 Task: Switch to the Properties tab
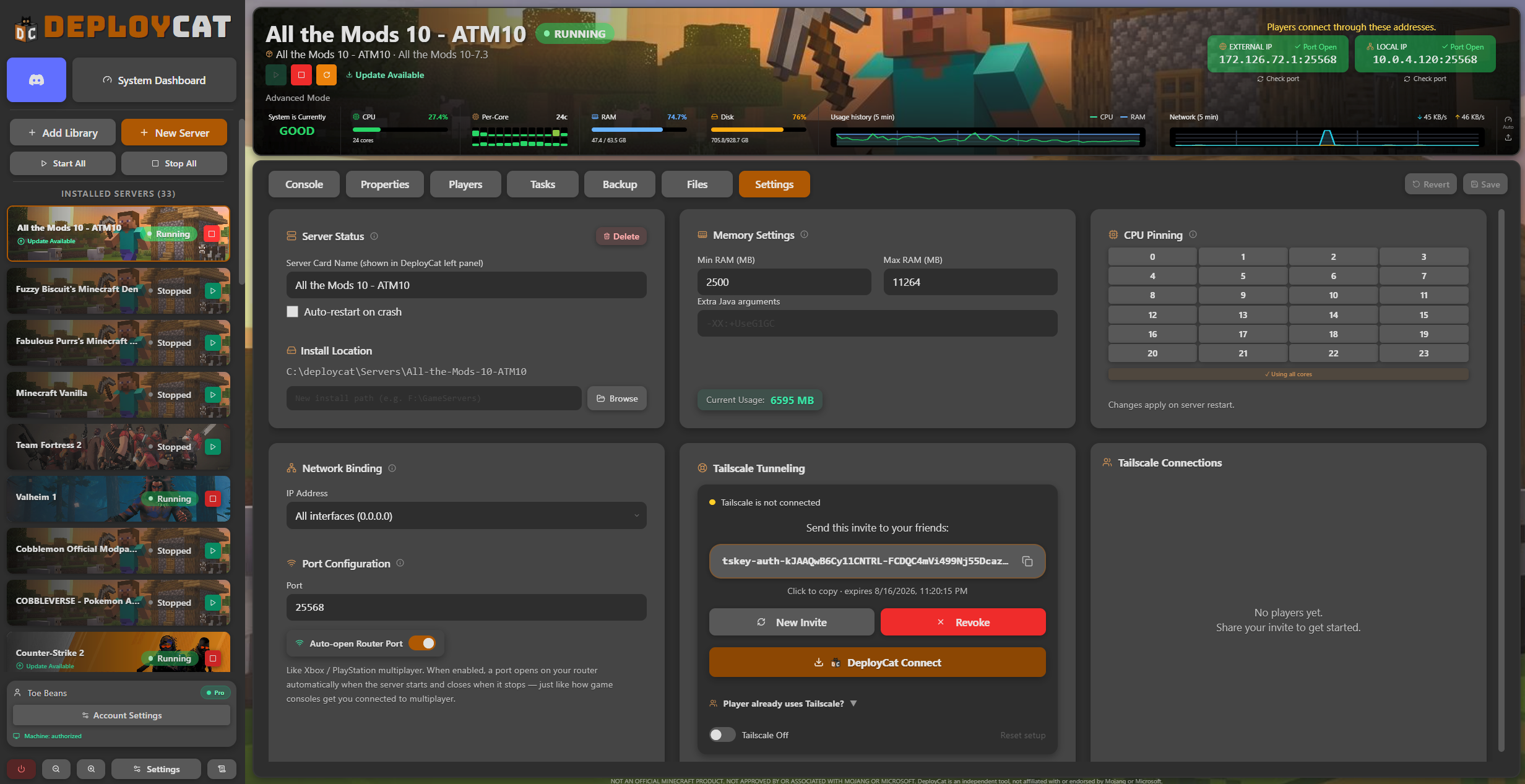coord(385,184)
